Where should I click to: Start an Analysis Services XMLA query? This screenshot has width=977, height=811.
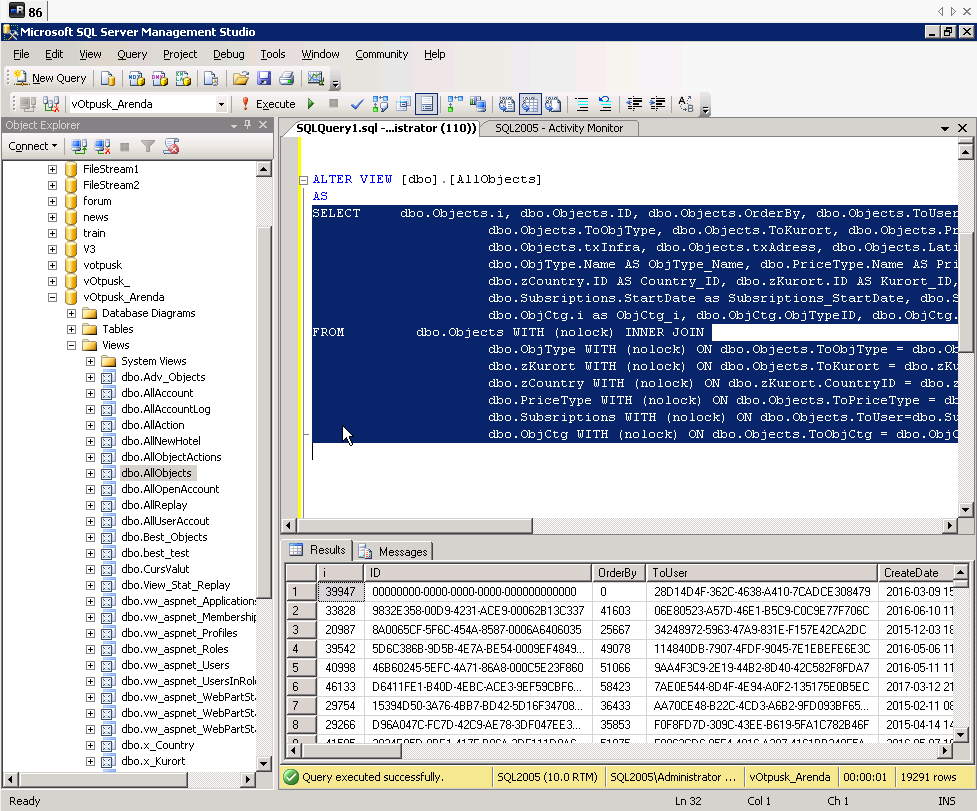(183, 78)
